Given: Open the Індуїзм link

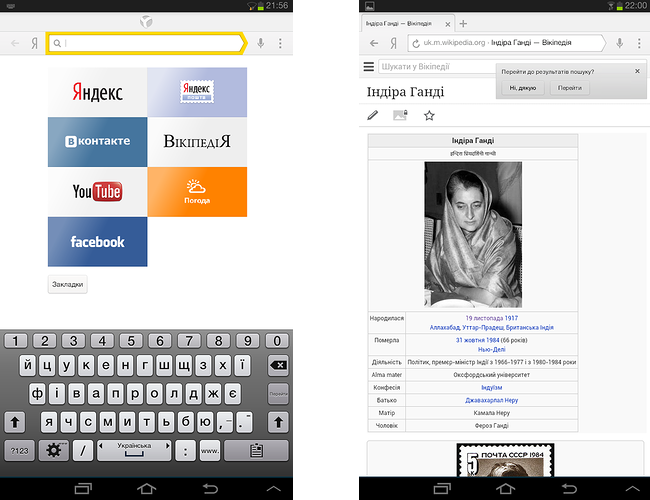Looking at the screenshot, I should click(x=491, y=387).
